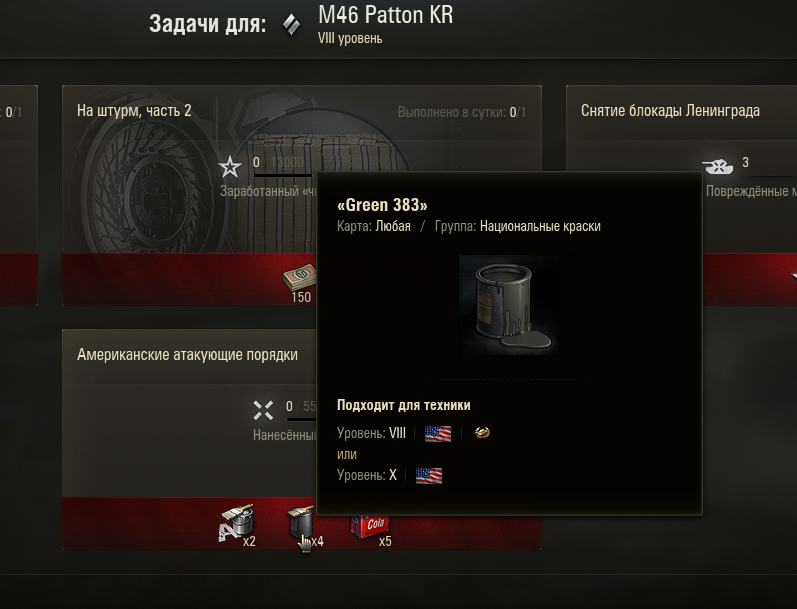Image resolution: width=797 pixels, height=609 pixels.
Task: Click the USA flag next to Уровень: X
Action: point(428,476)
